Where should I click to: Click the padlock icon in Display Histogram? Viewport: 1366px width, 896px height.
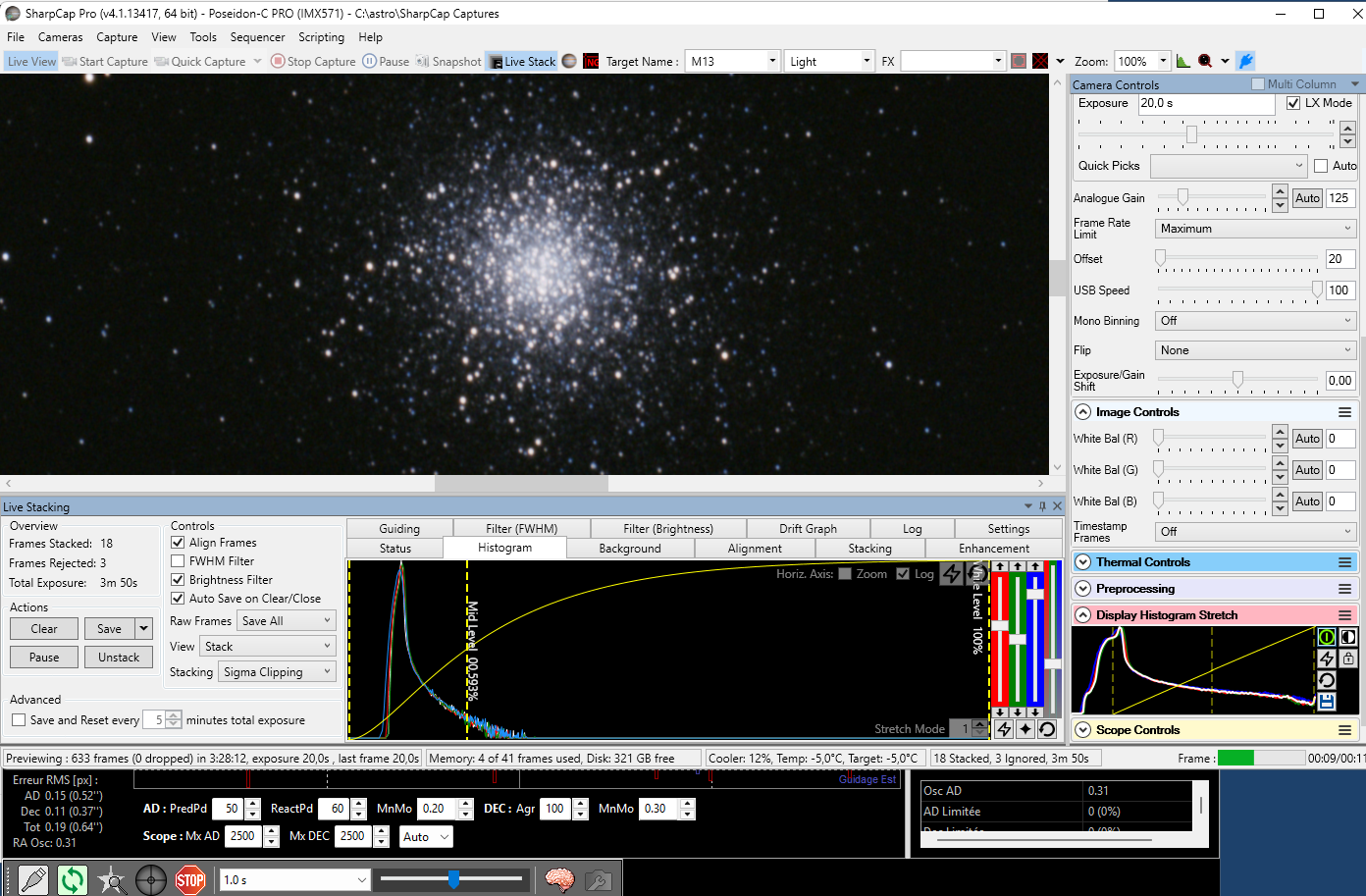[1348, 659]
